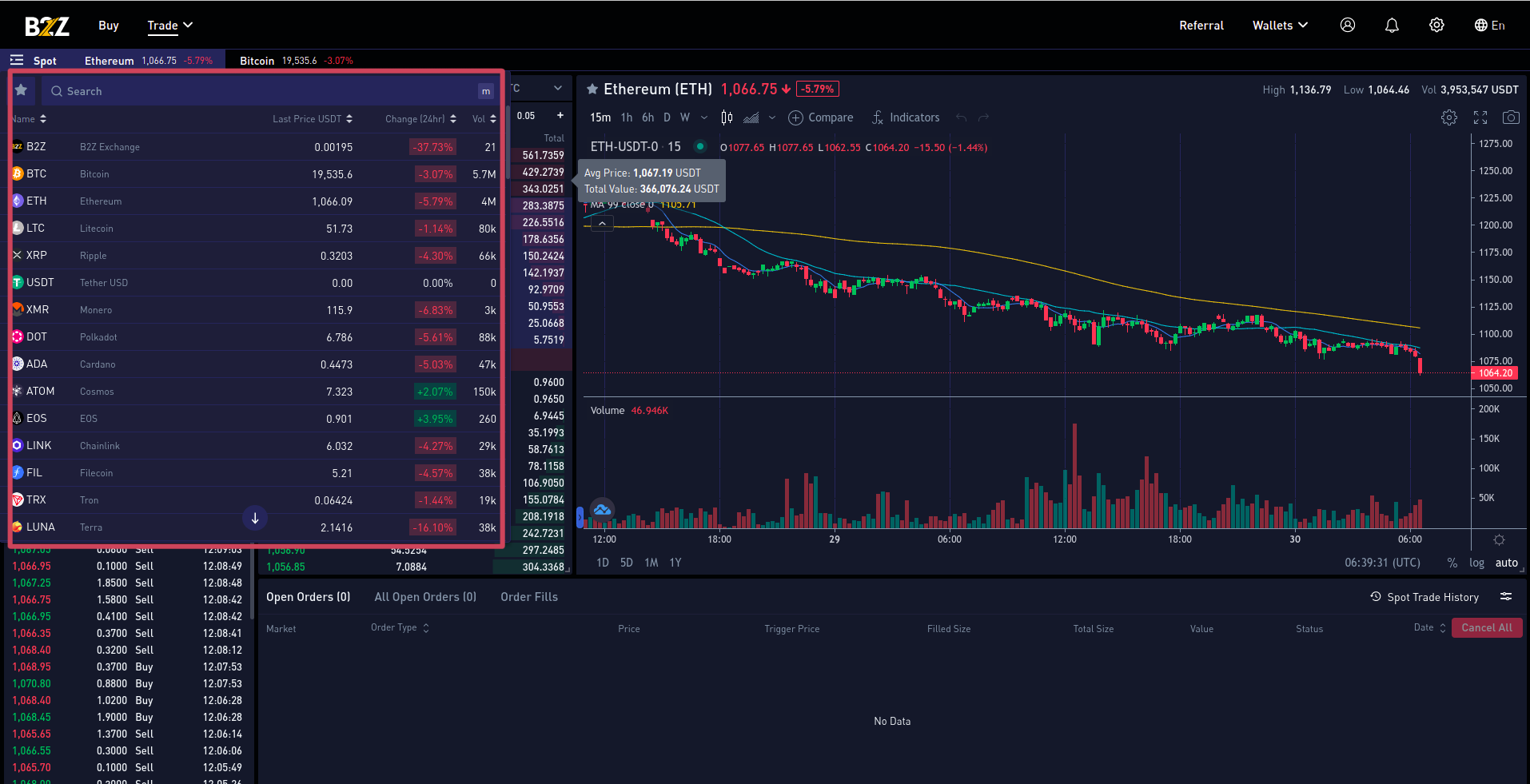Click Cancel All orders button
Viewport: 1530px width, 784px height.
coord(1487,627)
